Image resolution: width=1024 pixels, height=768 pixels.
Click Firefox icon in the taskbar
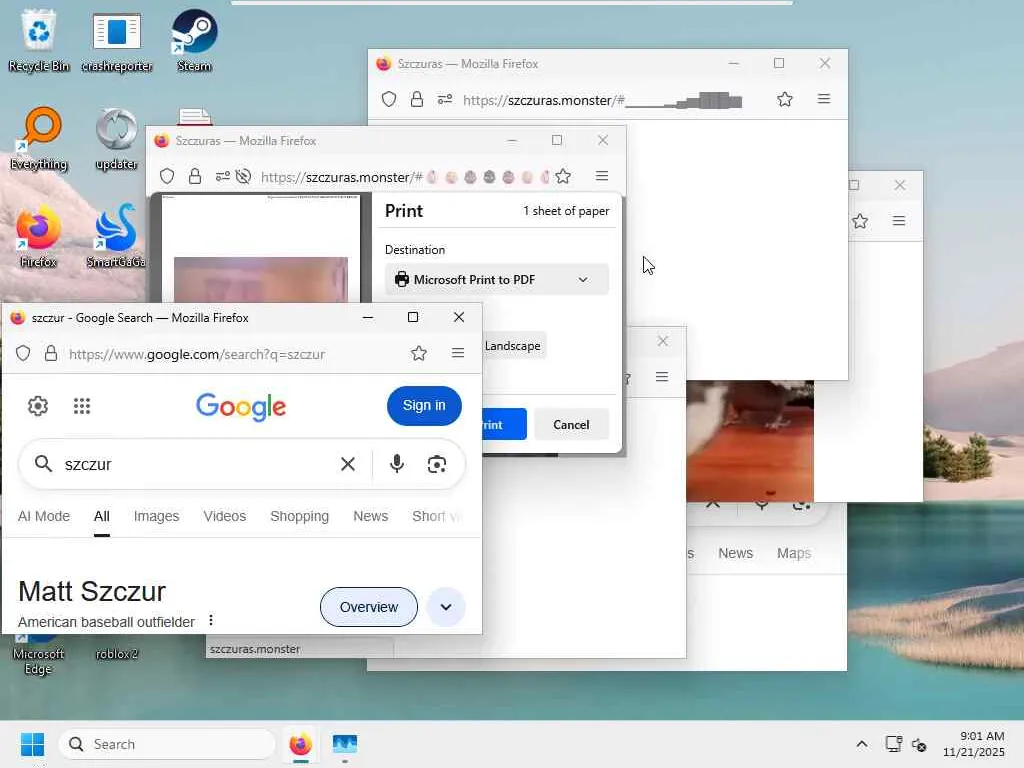coord(300,744)
